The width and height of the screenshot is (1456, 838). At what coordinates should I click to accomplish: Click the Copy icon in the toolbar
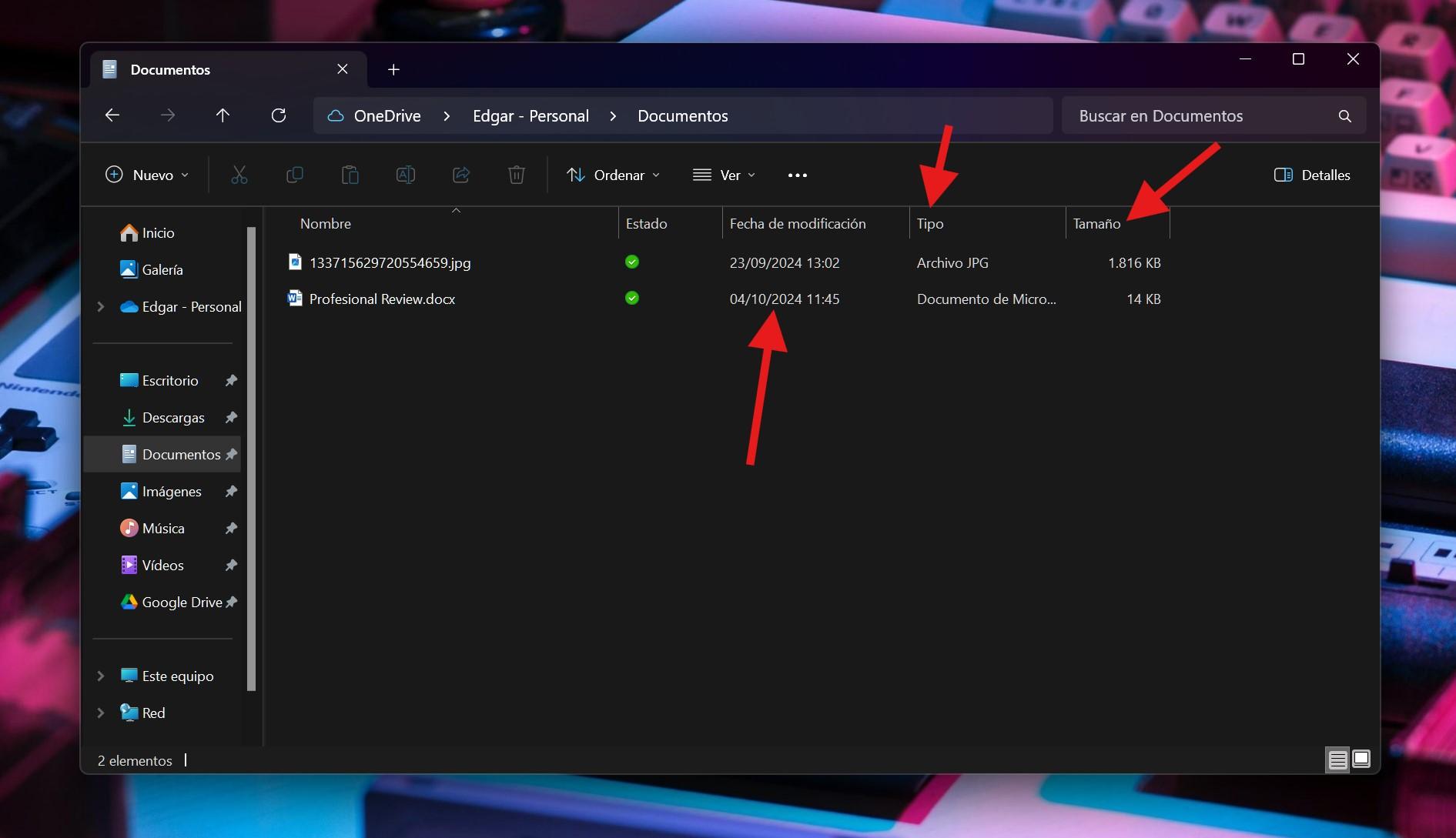tap(295, 175)
